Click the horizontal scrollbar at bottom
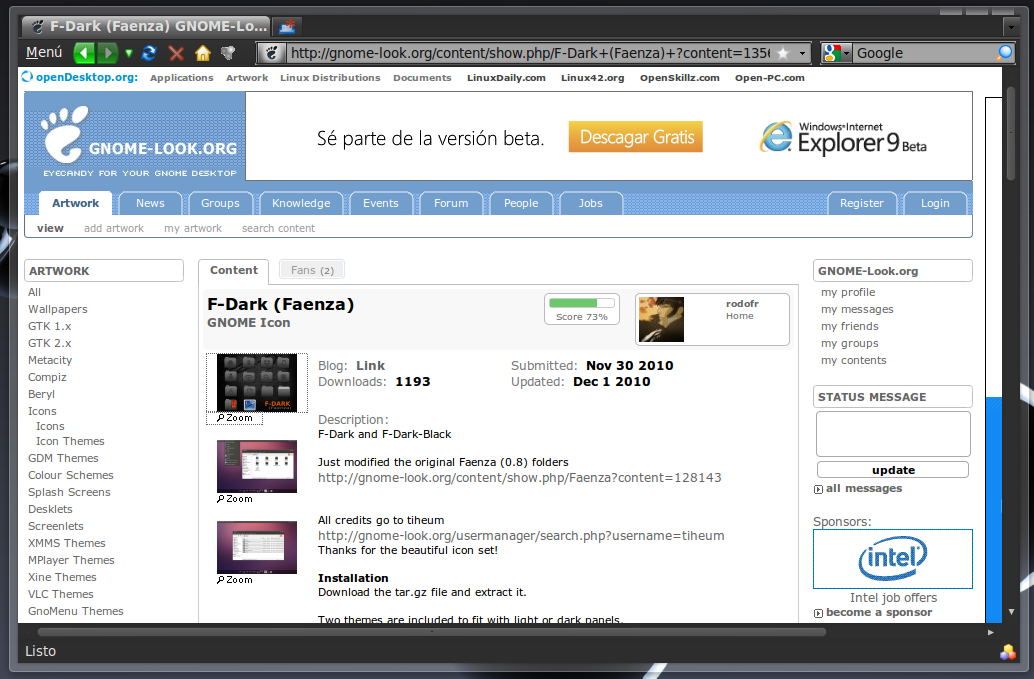The height and width of the screenshot is (679, 1034). coord(431,632)
